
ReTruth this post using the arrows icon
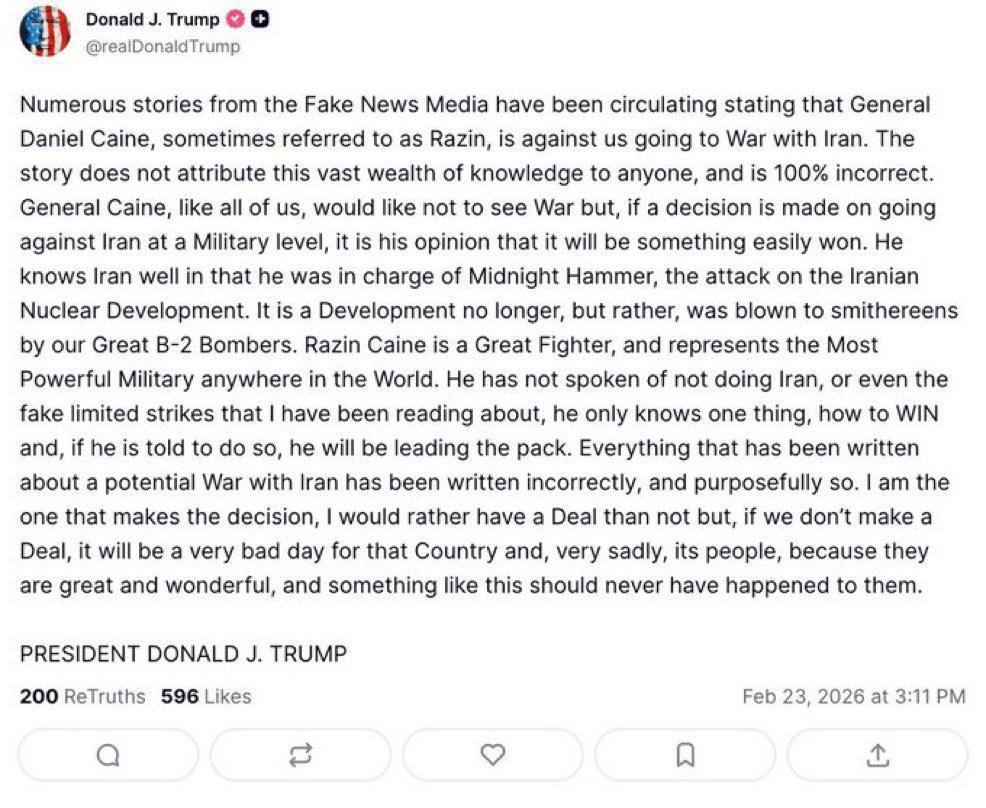(x=300, y=756)
